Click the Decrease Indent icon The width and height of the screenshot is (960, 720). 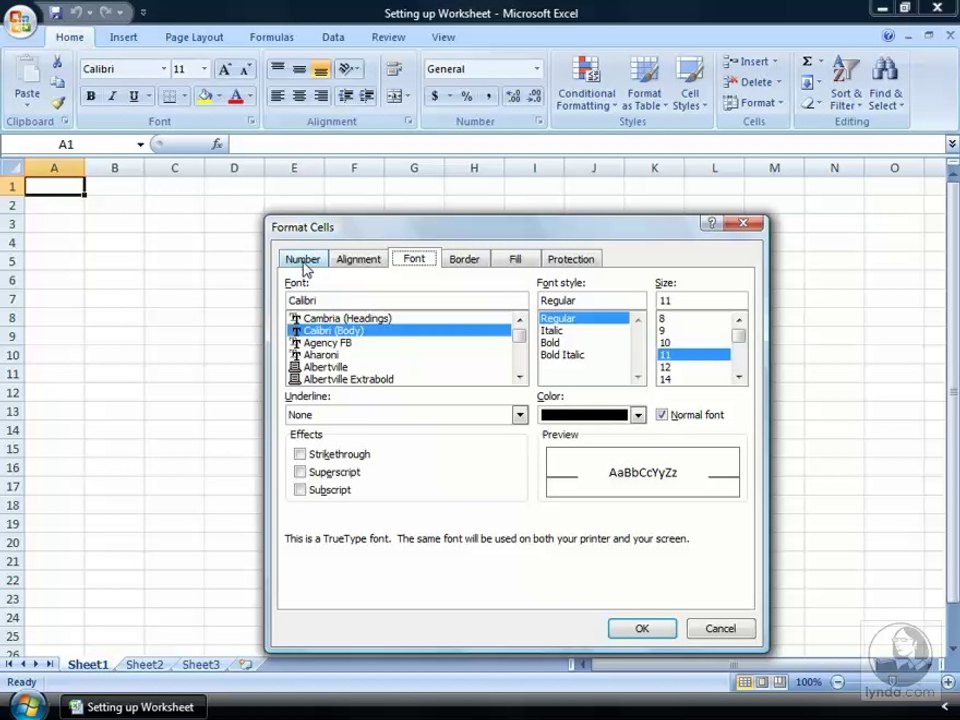[x=346, y=96]
